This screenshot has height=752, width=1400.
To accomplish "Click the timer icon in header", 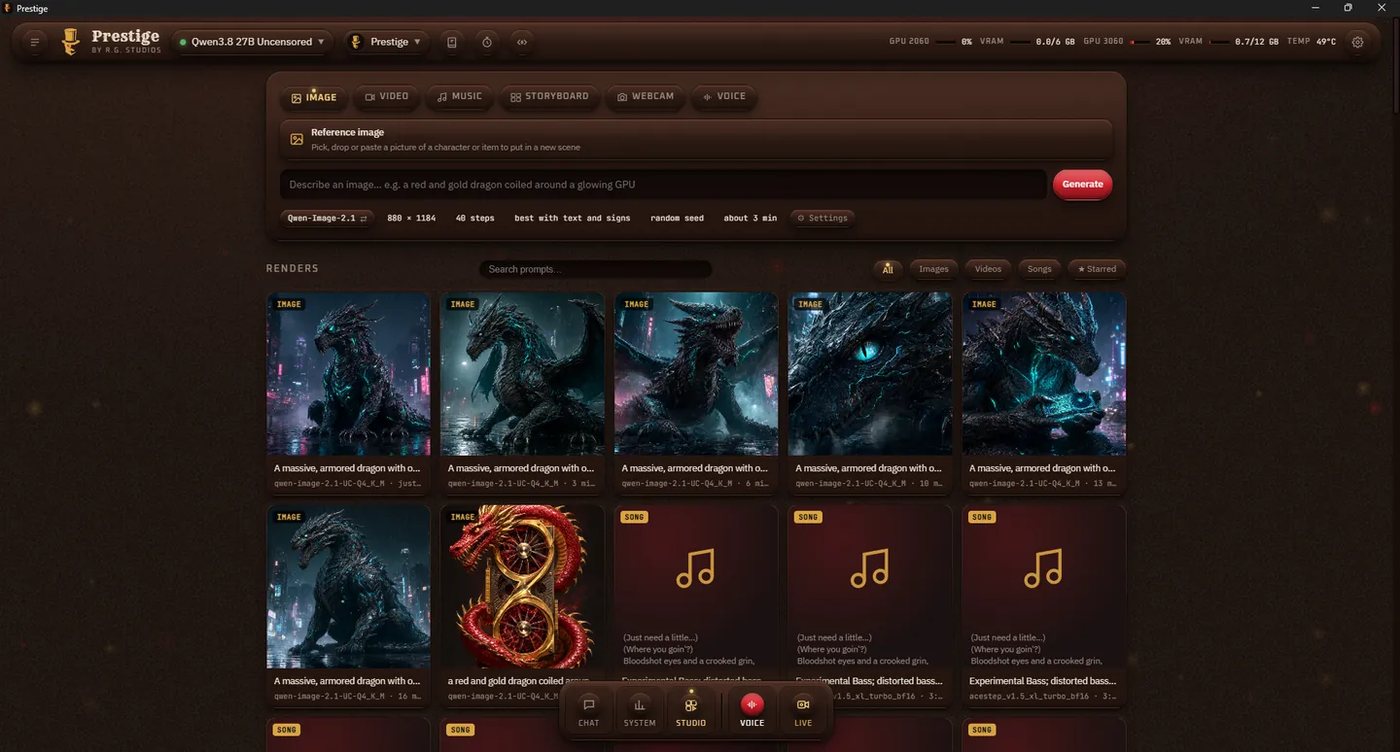I will click(x=486, y=42).
